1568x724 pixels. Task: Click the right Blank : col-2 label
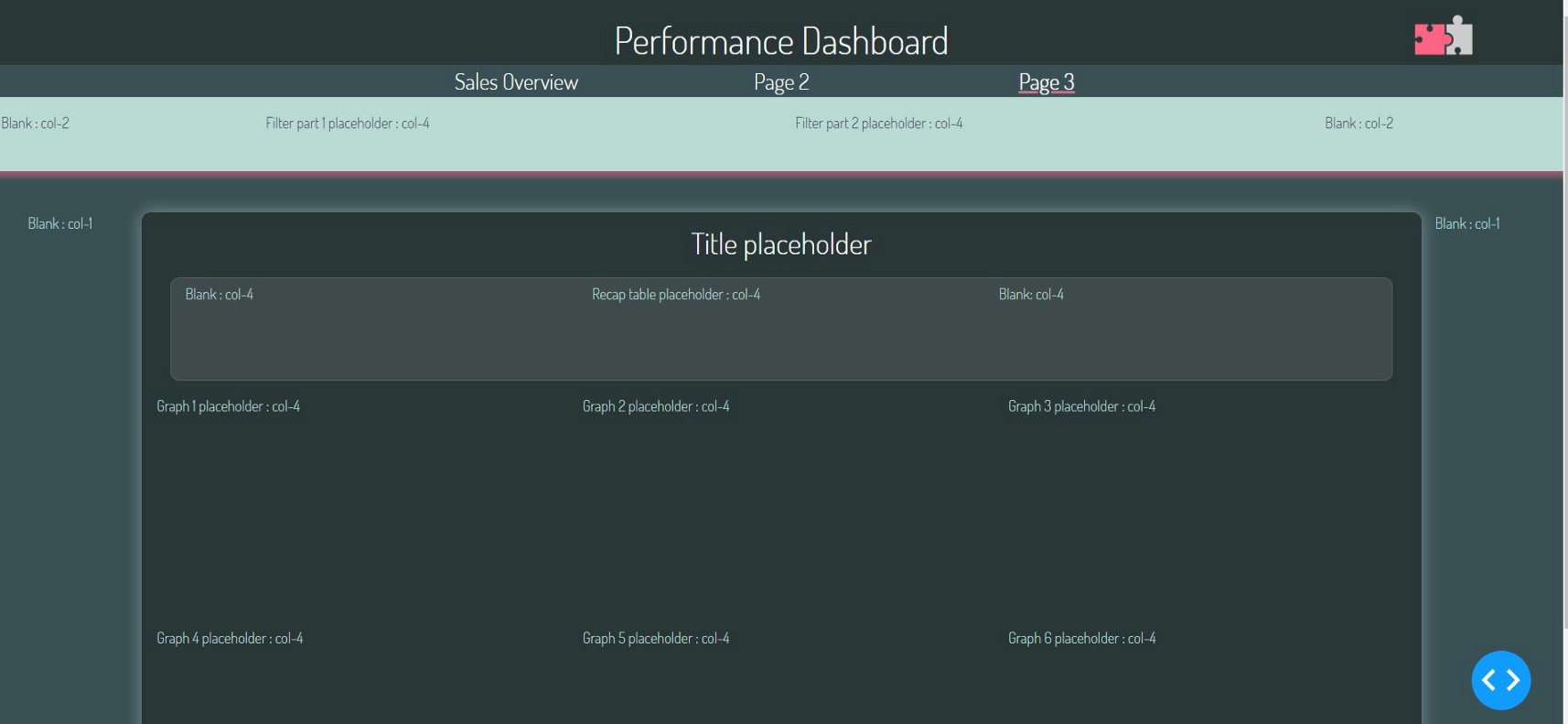click(1359, 124)
